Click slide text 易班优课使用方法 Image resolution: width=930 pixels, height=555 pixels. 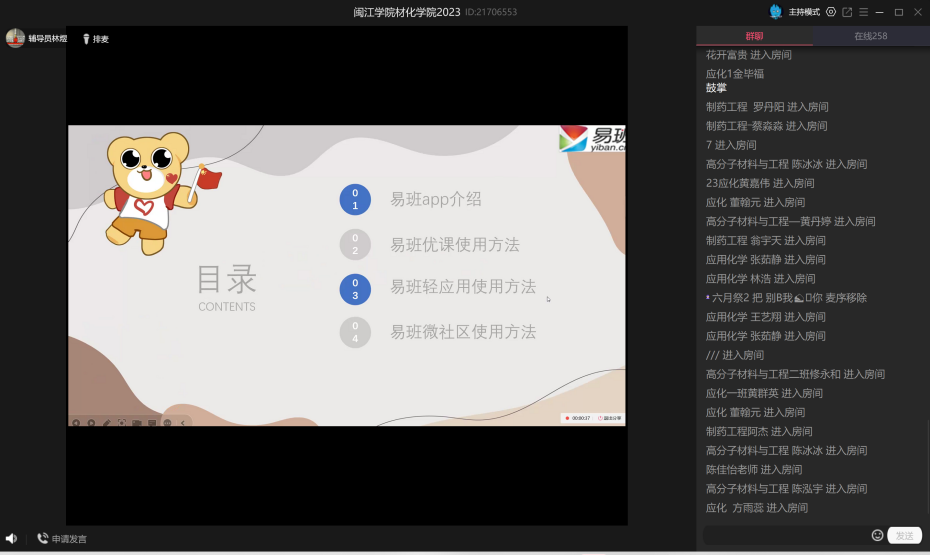click(x=455, y=245)
